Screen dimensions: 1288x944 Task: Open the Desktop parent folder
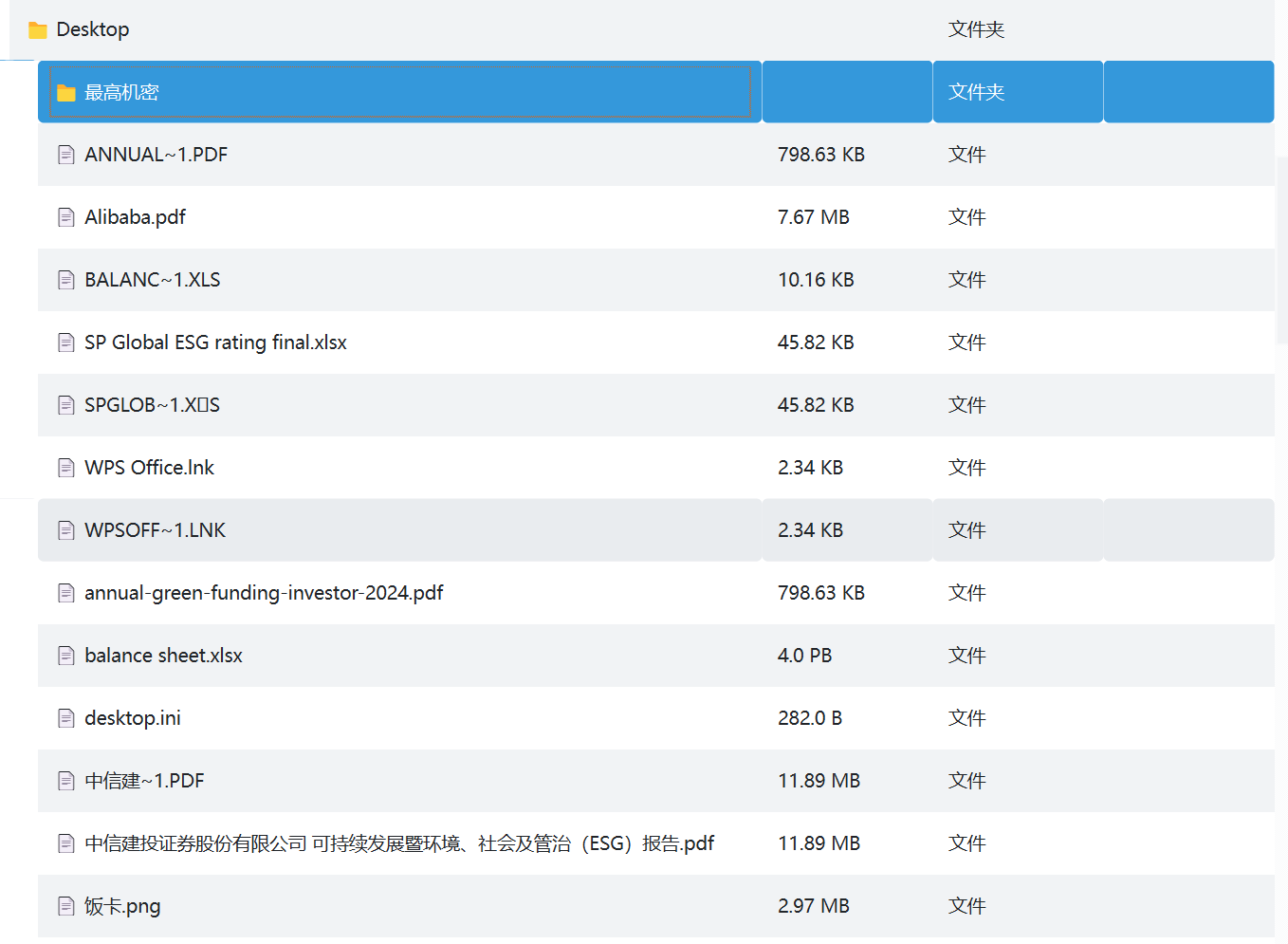coord(93,30)
